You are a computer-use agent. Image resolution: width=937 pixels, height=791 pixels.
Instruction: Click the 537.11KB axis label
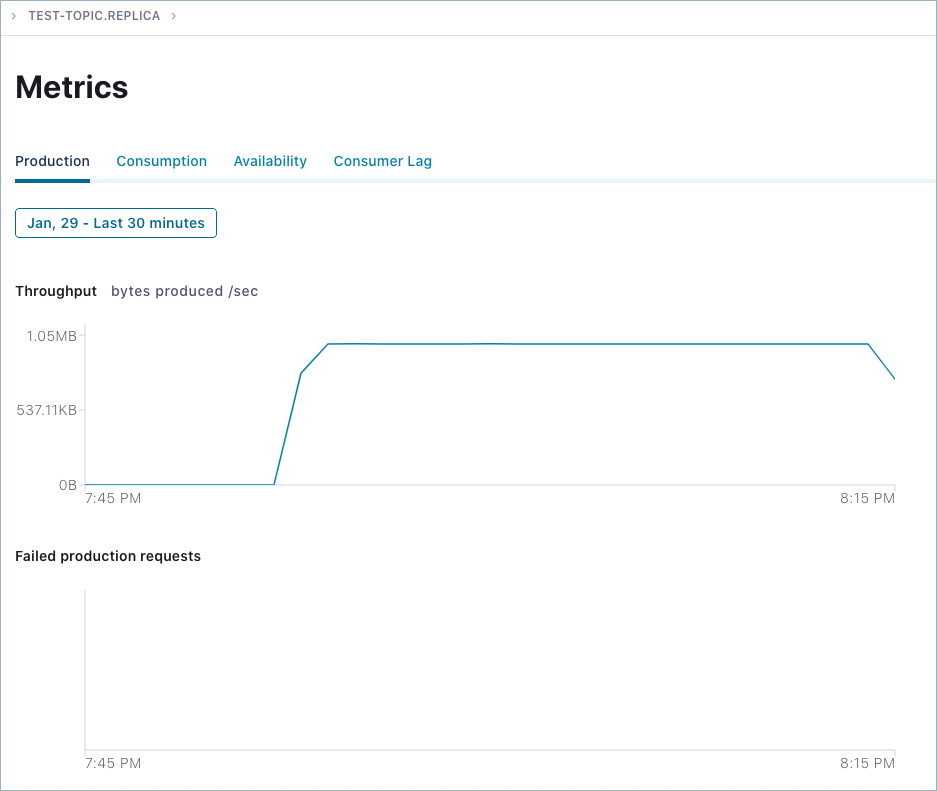47,410
